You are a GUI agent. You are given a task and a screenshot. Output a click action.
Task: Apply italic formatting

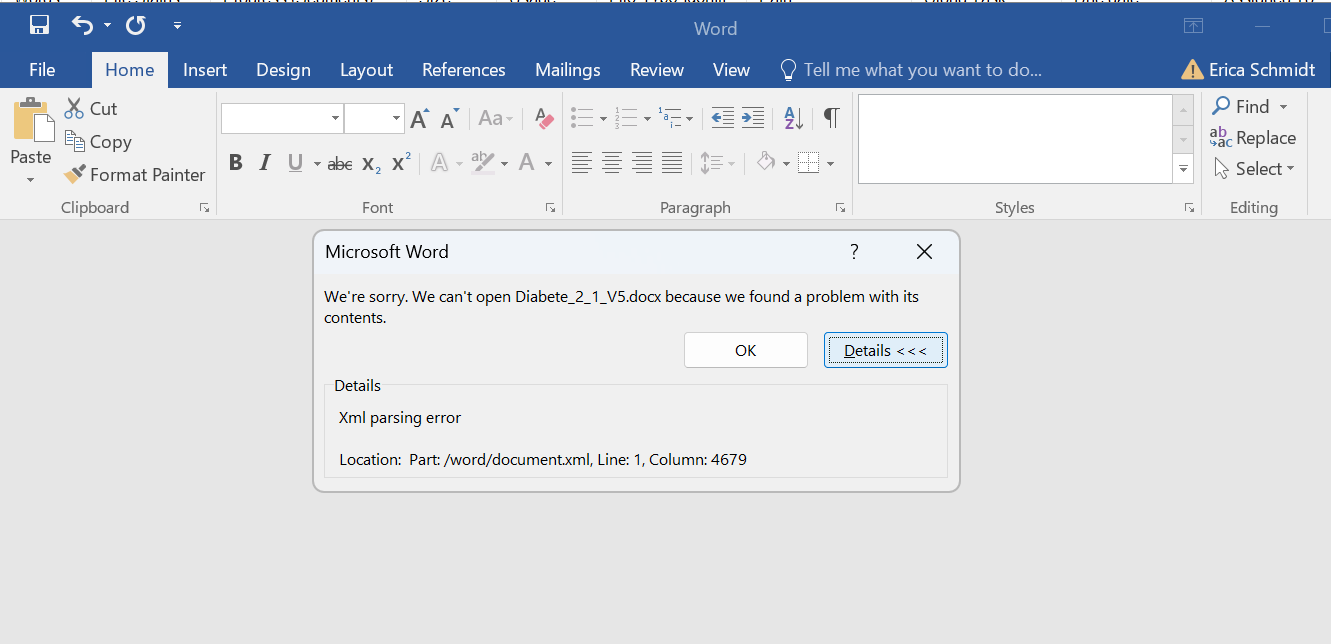tap(264, 161)
